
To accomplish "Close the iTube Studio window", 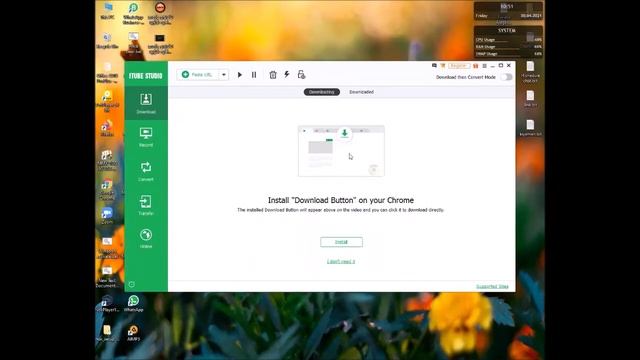I will (509, 65).
